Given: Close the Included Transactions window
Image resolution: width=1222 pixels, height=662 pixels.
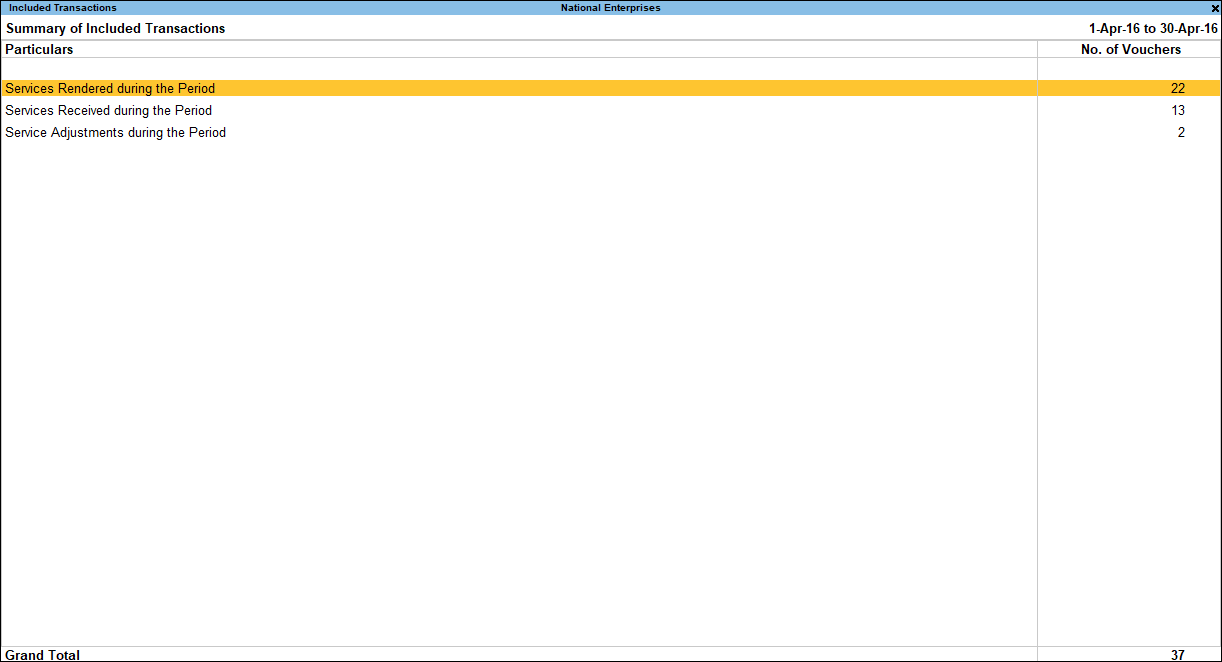Looking at the screenshot, I should 1214,8.
